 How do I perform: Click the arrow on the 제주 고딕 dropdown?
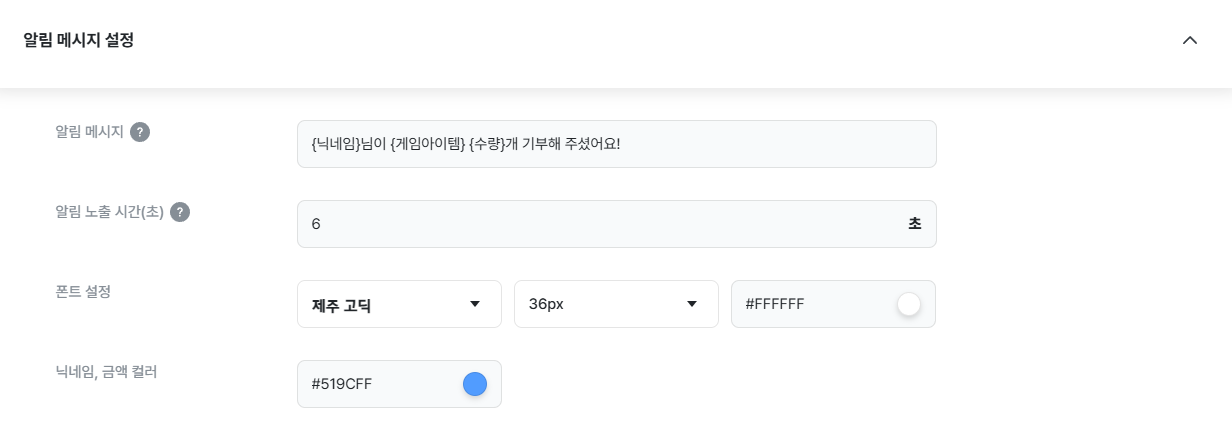[x=475, y=304]
